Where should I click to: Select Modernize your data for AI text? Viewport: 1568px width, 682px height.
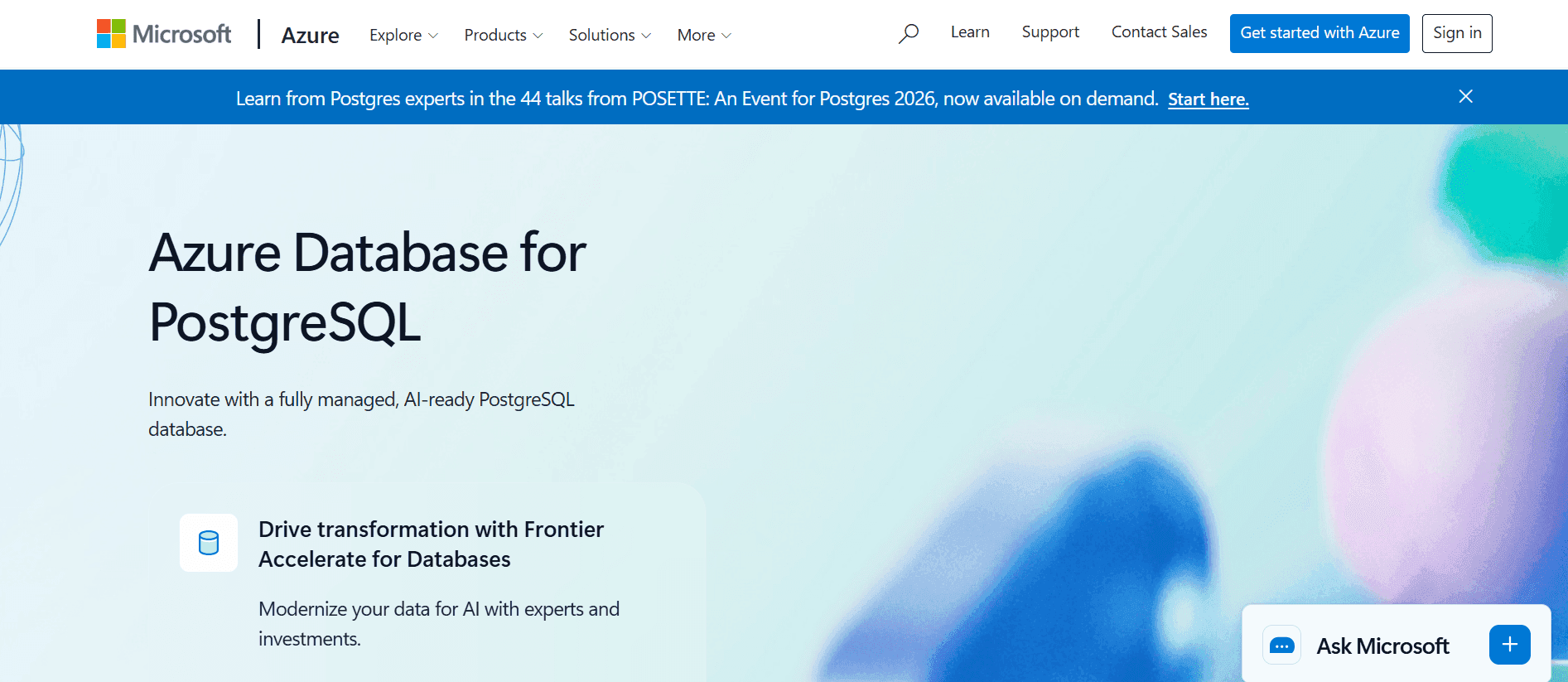click(439, 624)
